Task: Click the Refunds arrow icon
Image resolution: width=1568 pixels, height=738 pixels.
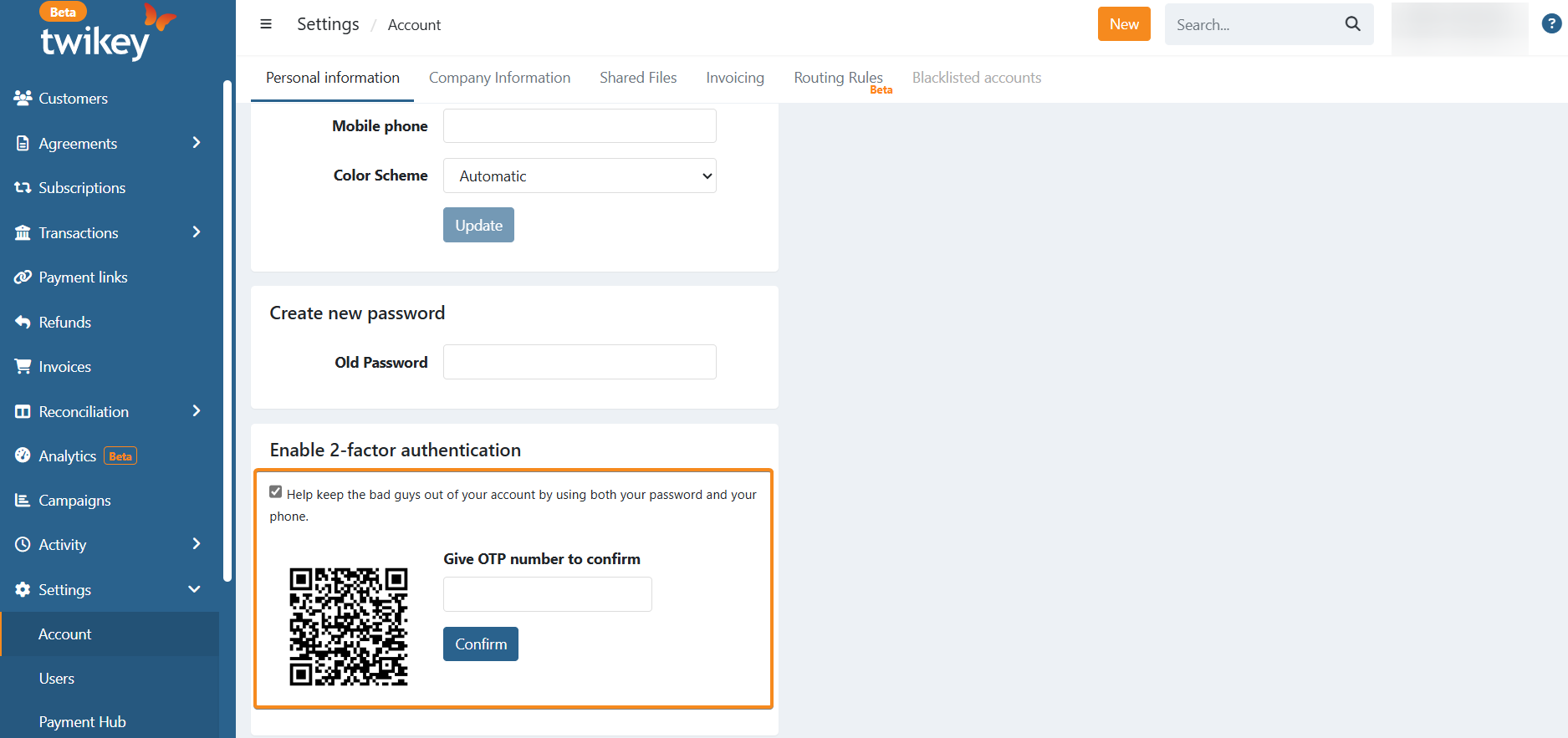Action: 23,323
